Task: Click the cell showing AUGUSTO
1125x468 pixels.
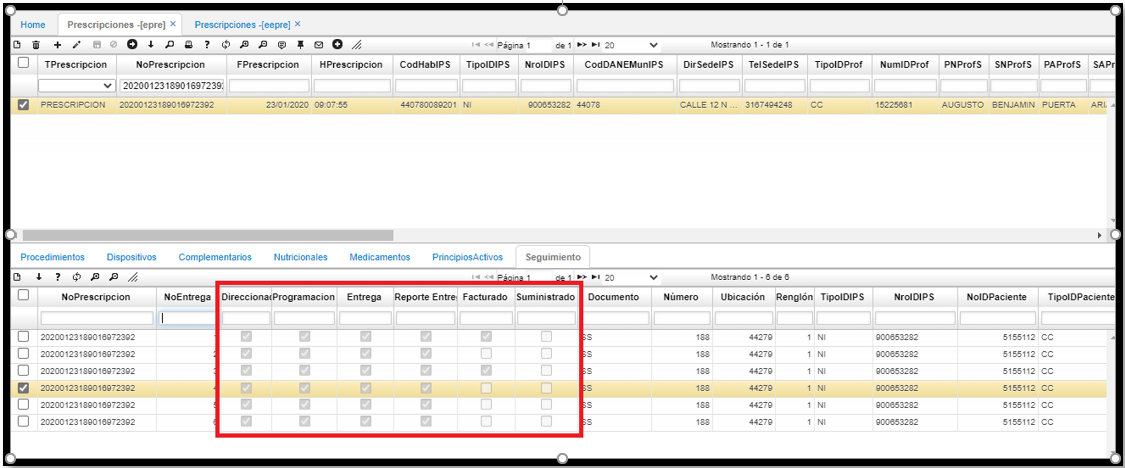Action: 963,105
